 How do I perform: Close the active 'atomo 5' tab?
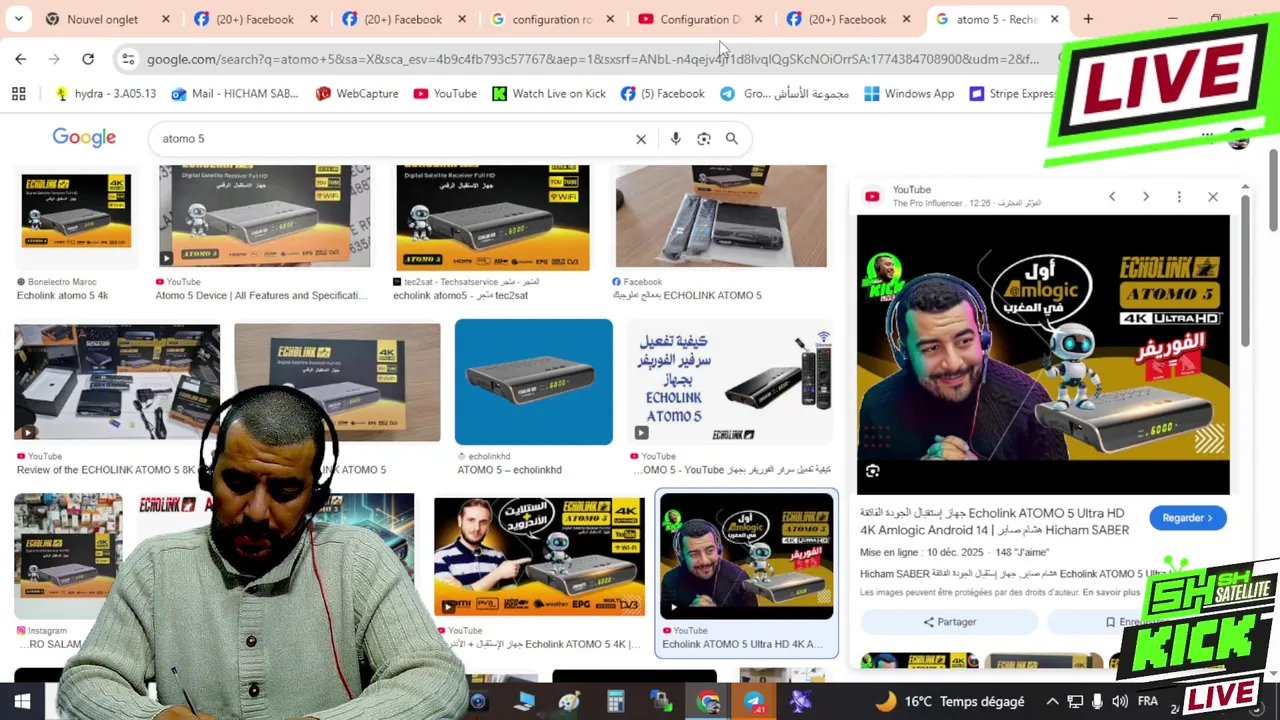1054,19
